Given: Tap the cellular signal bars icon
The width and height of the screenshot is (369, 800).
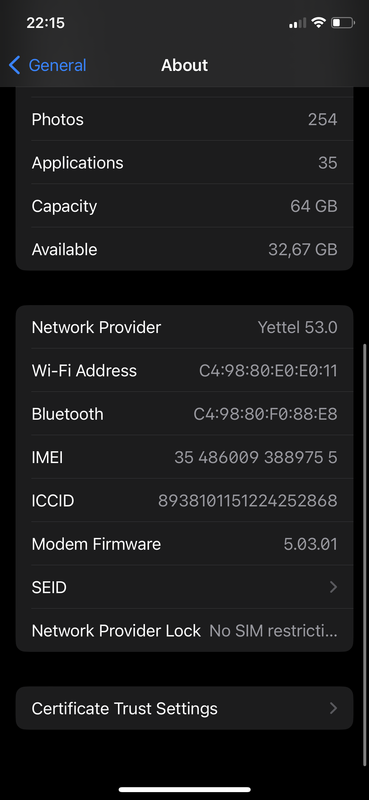Looking at the screenshot, I should pyautogui.click(x=298, y=23).
